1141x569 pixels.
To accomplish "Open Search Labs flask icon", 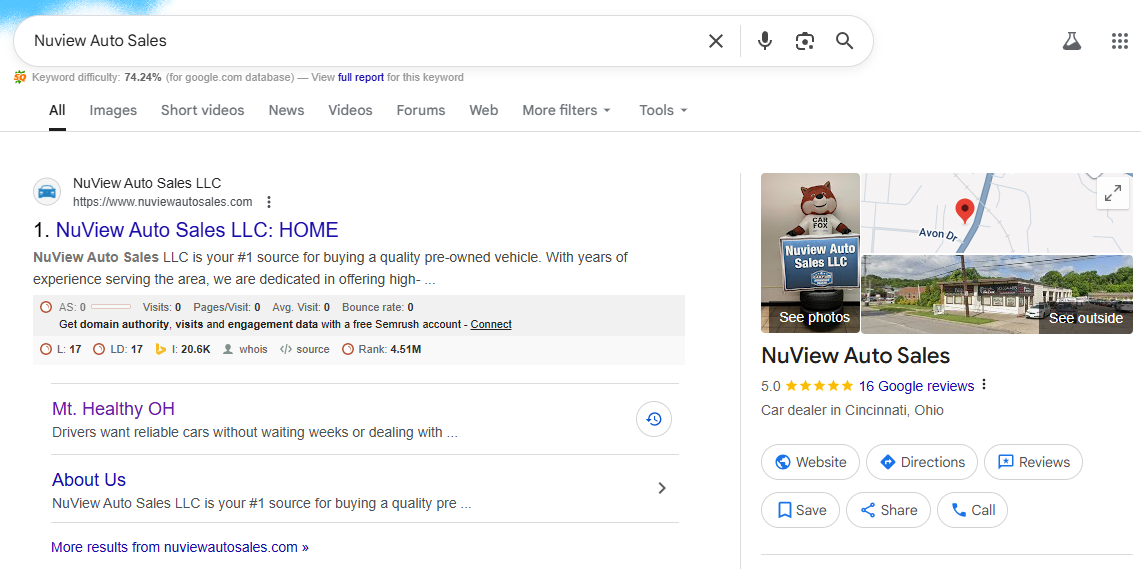I will 1072,41.
